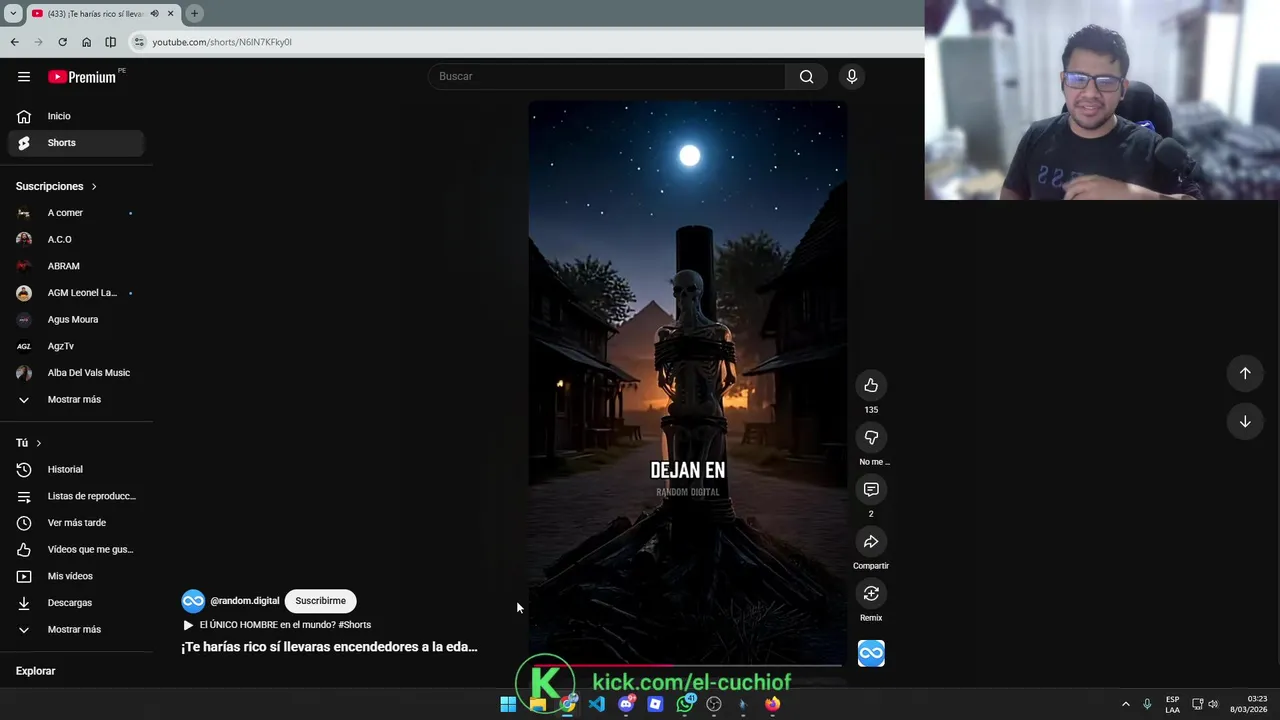Screen dimensions: 1280x720
Task: Open WhatsApp from the taskbar
Action: (685, 704)
